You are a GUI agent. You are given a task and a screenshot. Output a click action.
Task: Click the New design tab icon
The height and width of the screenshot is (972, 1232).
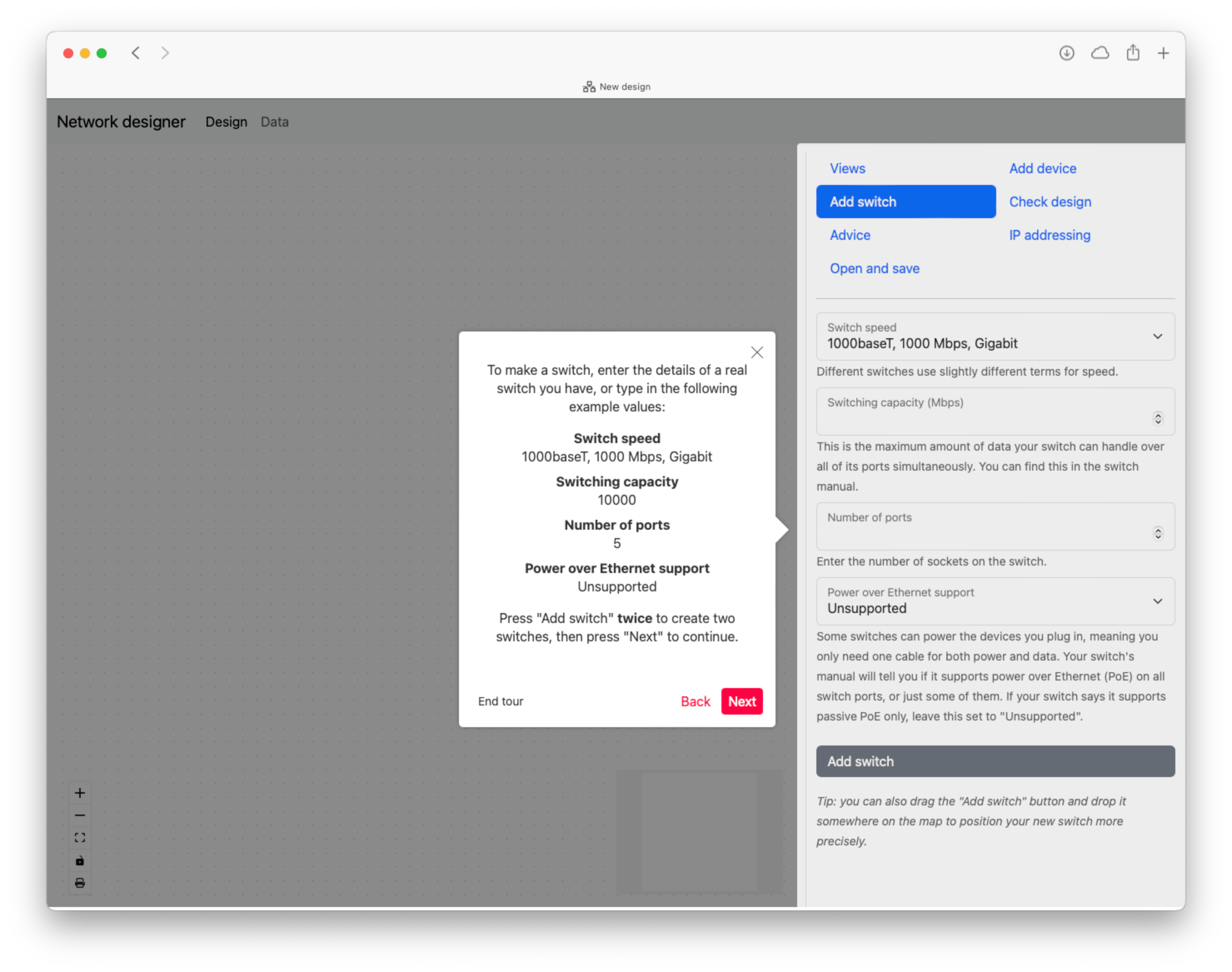pyautogui.click(x=589, y=87)
